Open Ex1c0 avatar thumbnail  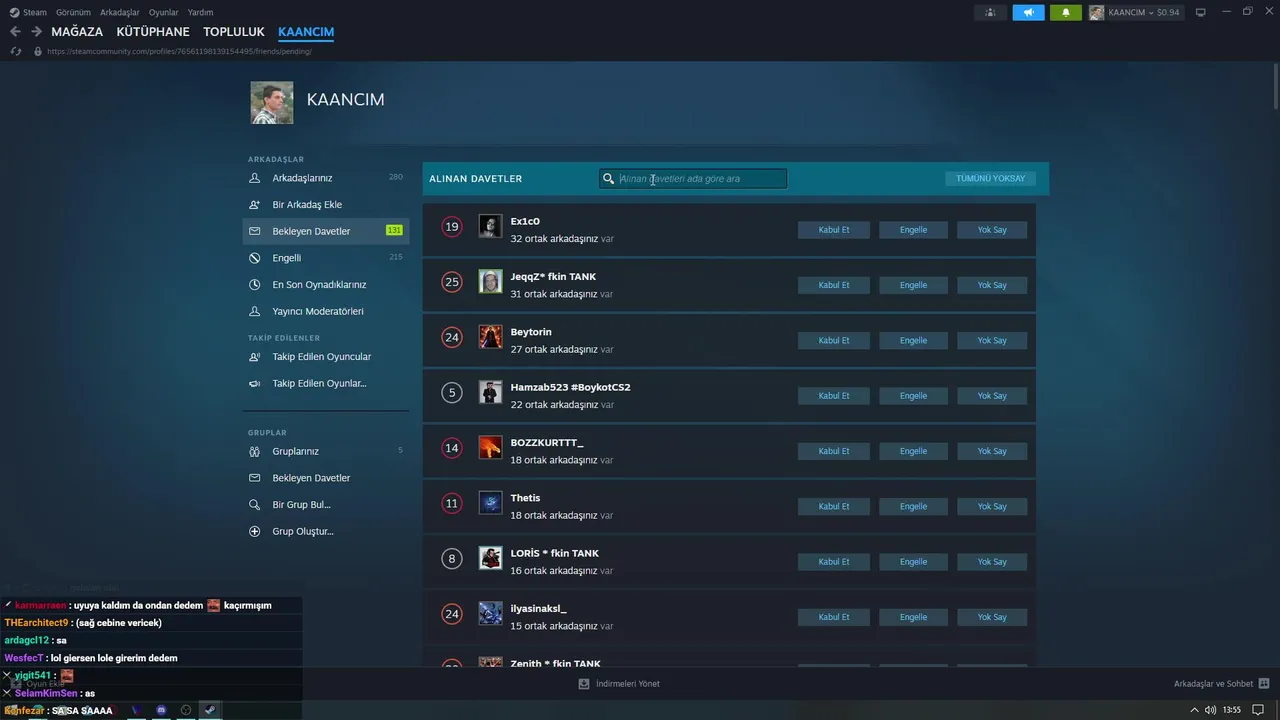pyautogui.click(x=490, y=226)
